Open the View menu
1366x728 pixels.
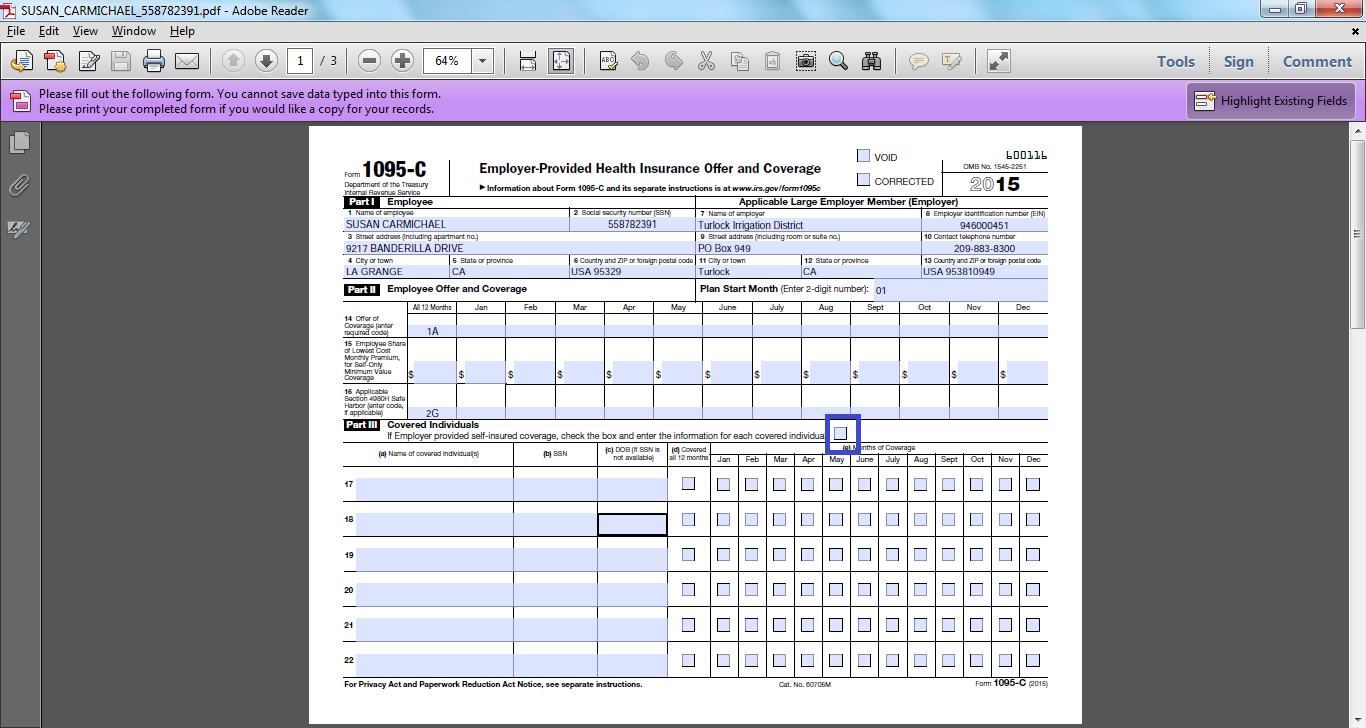pyautogui.click(x=85, y=31)
